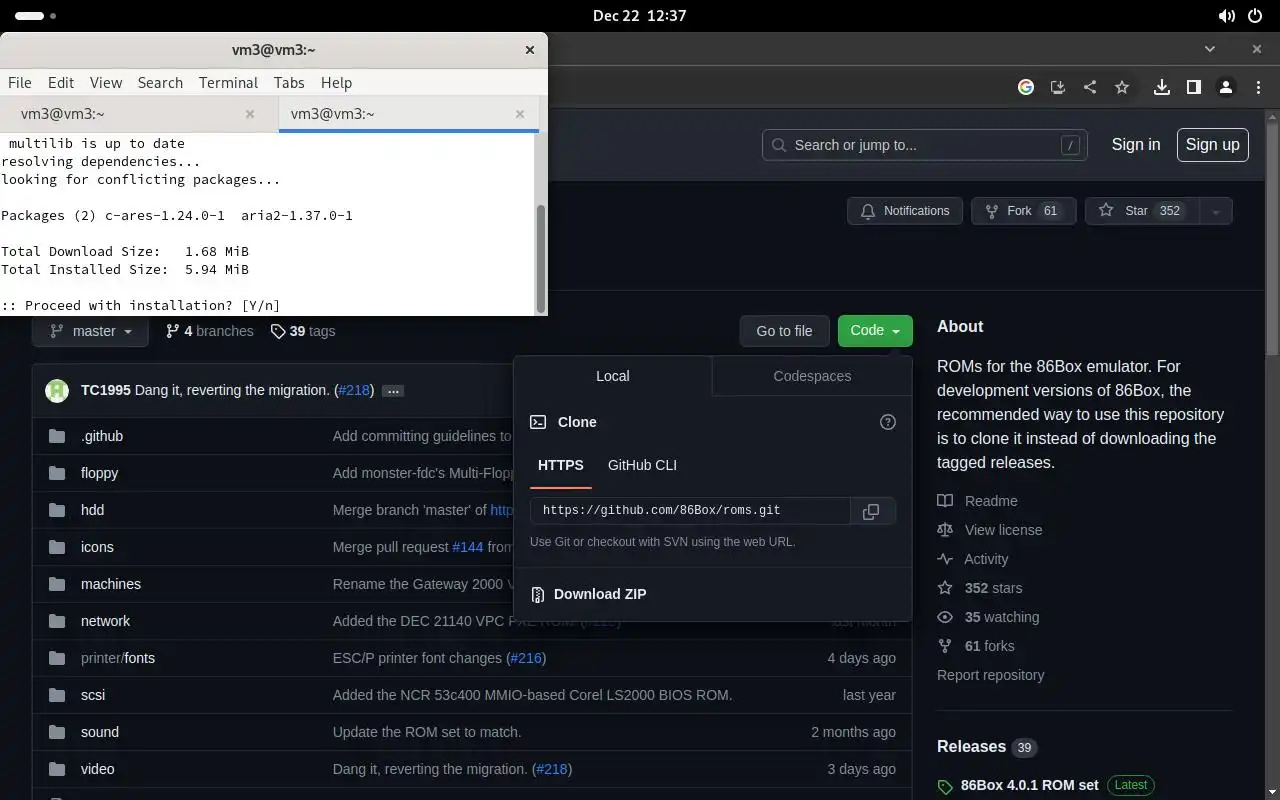
Task: Open the 352 stars link
Action: tap(980, 588)
